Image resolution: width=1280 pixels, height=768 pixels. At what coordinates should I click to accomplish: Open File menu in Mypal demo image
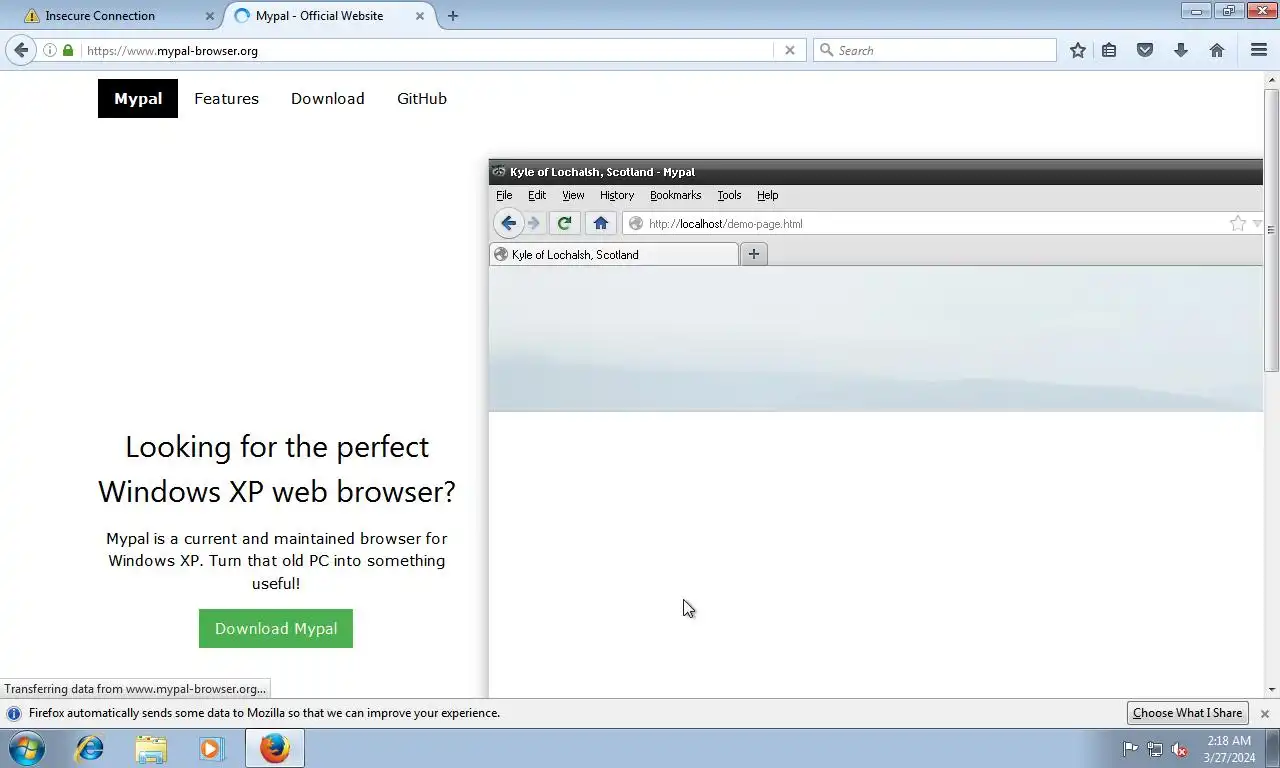[504, 195]
